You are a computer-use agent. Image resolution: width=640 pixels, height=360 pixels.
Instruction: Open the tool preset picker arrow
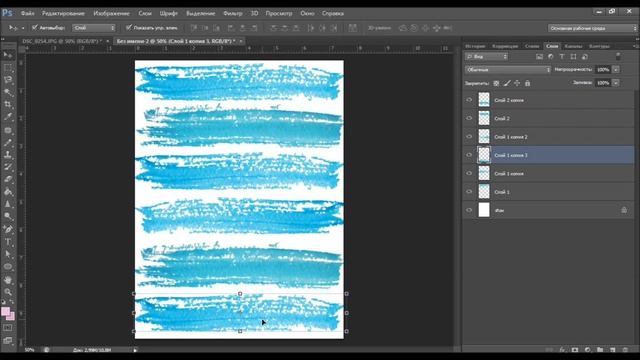(x=23, y=28)
